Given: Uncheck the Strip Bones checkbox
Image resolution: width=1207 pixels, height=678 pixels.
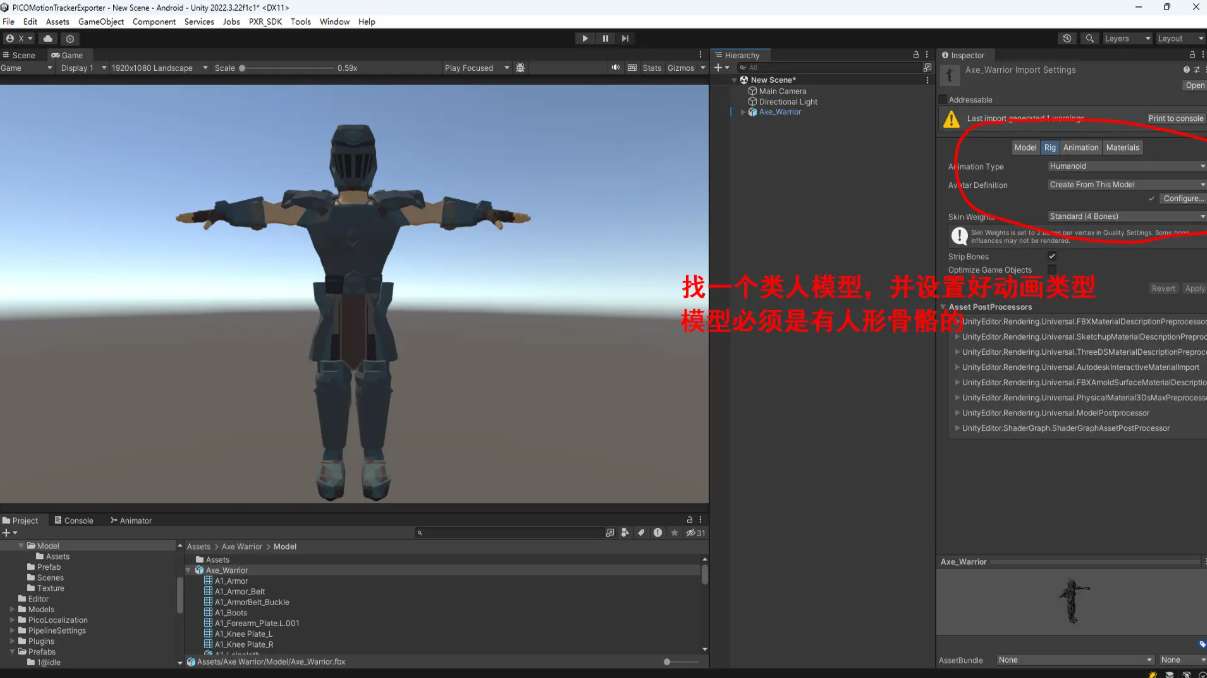Looking at the screenshot, I should point(1052,257).
